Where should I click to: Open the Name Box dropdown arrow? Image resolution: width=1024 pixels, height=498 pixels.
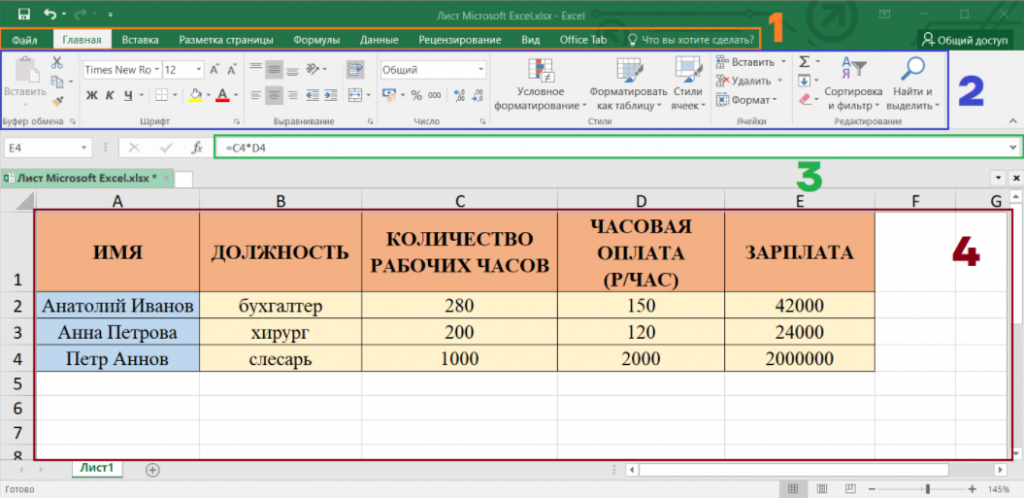coord(86,147)
